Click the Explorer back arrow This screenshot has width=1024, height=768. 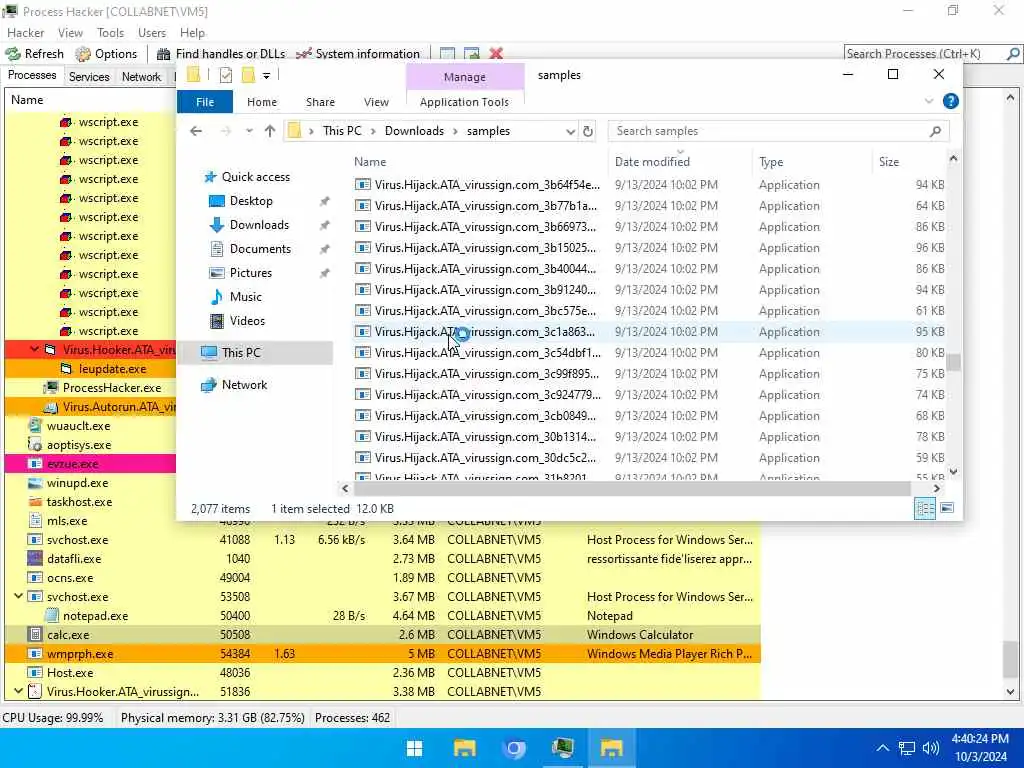(x=196, y=131)
